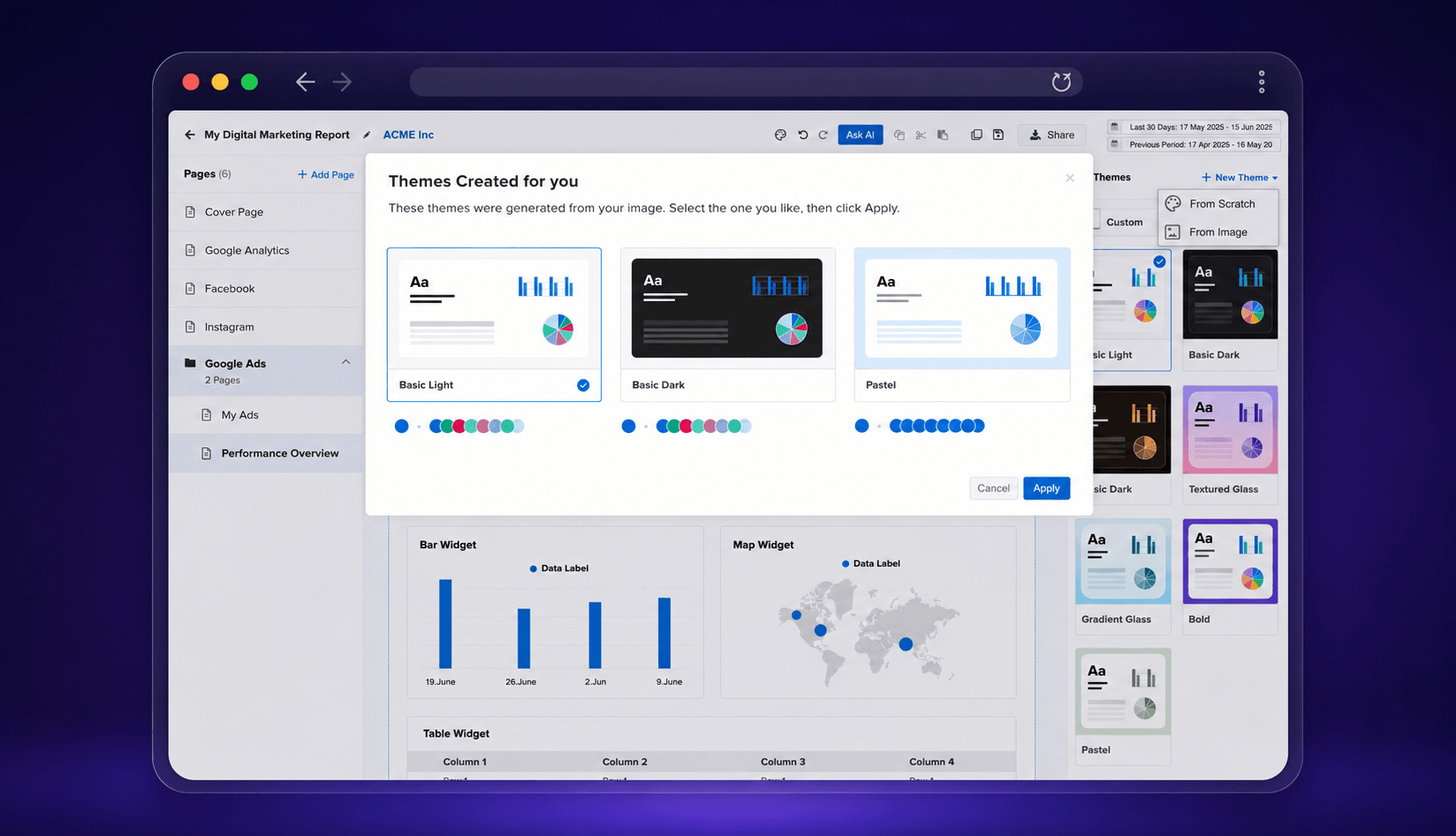Click the scissors cut icon

point(920,135)
